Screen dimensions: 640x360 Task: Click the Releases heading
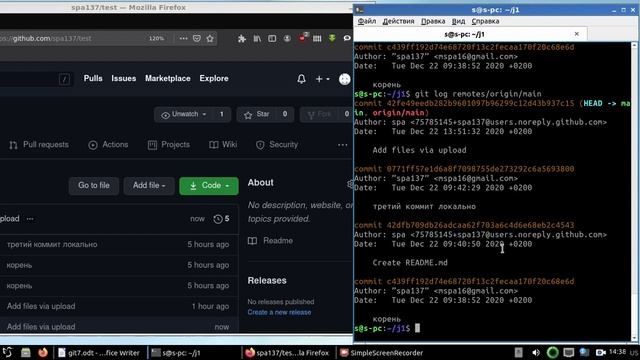coord(267,280)
